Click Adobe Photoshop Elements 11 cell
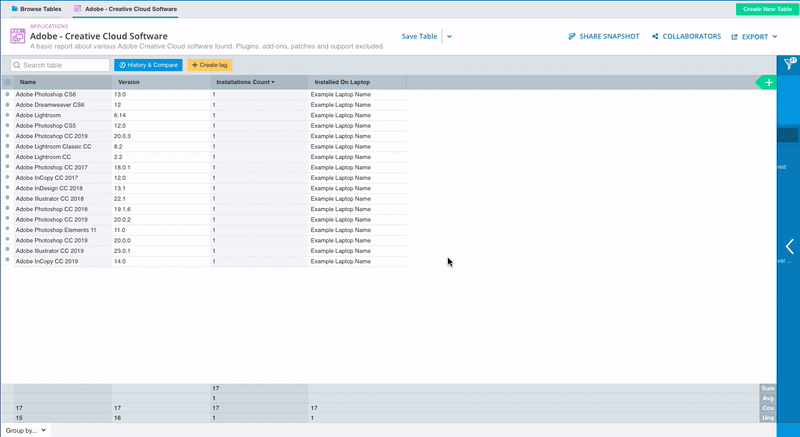 point(63,230)
